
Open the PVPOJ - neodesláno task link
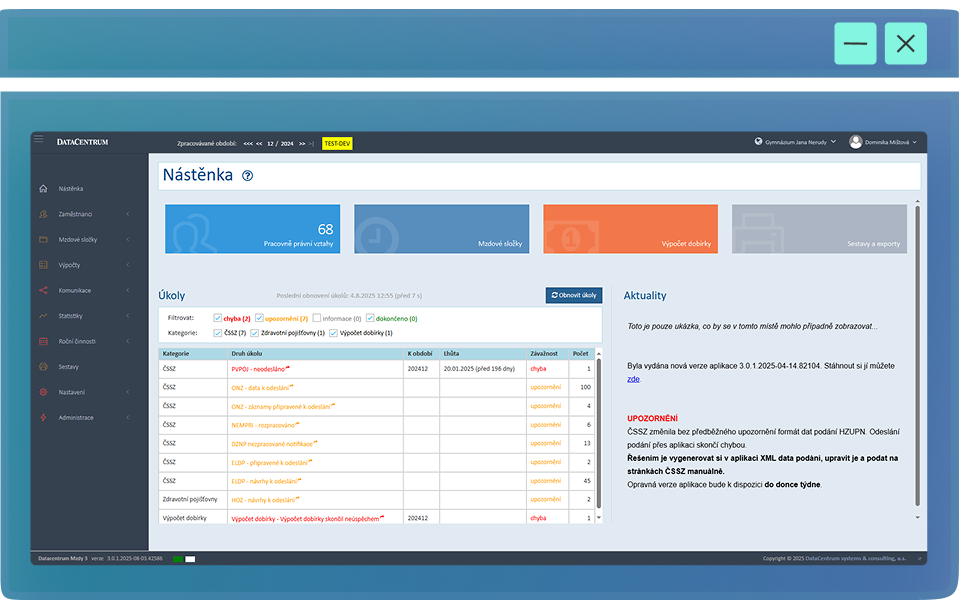pyautogui.click(x=258, y=369)
